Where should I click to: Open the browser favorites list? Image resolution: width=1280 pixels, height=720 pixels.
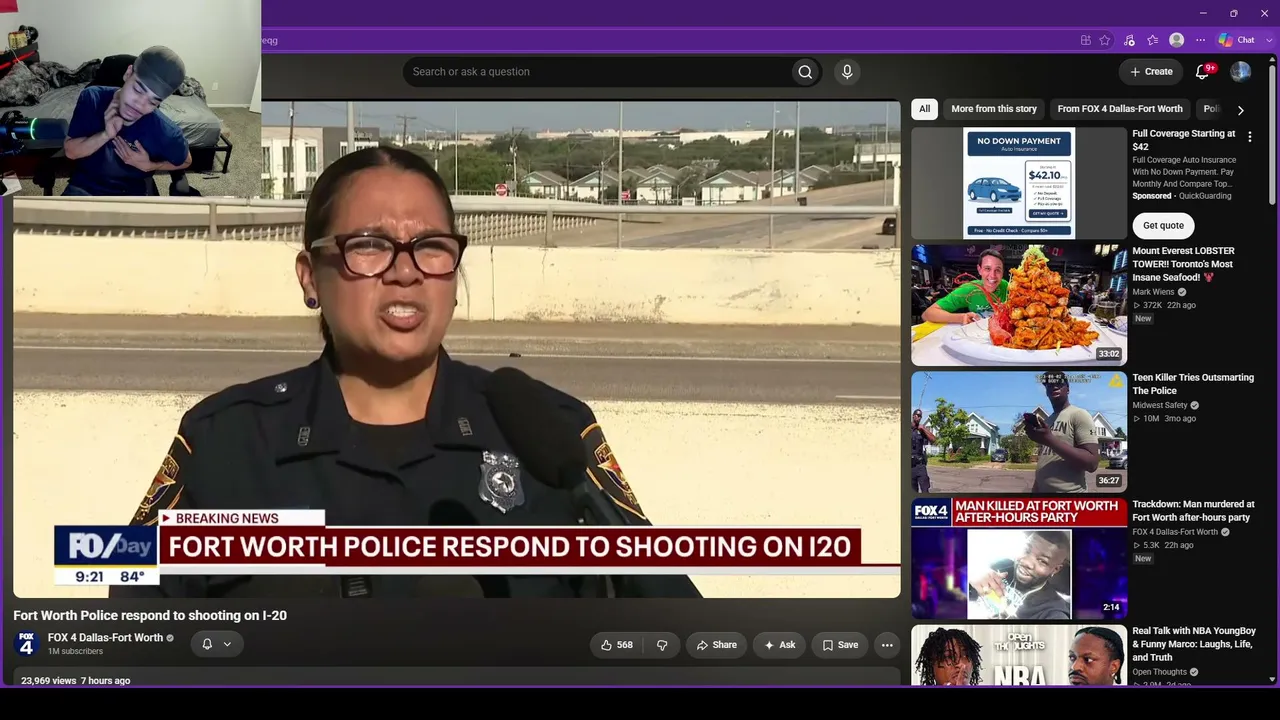coord(1153,40)
